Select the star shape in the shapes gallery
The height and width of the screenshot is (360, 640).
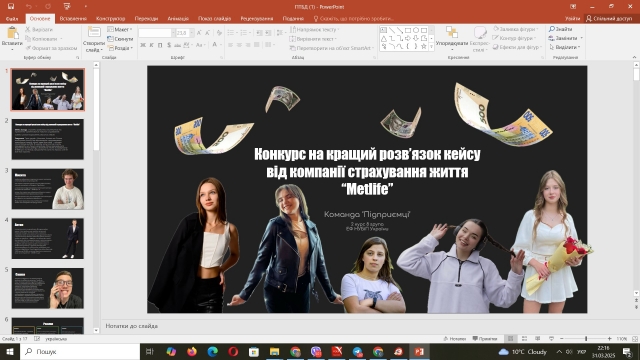tap(424, 46)
